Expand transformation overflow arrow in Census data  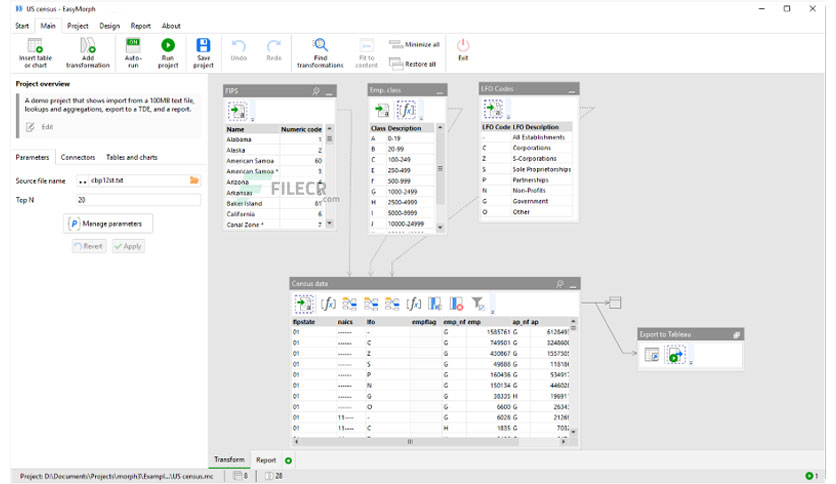tap(493, 311)
